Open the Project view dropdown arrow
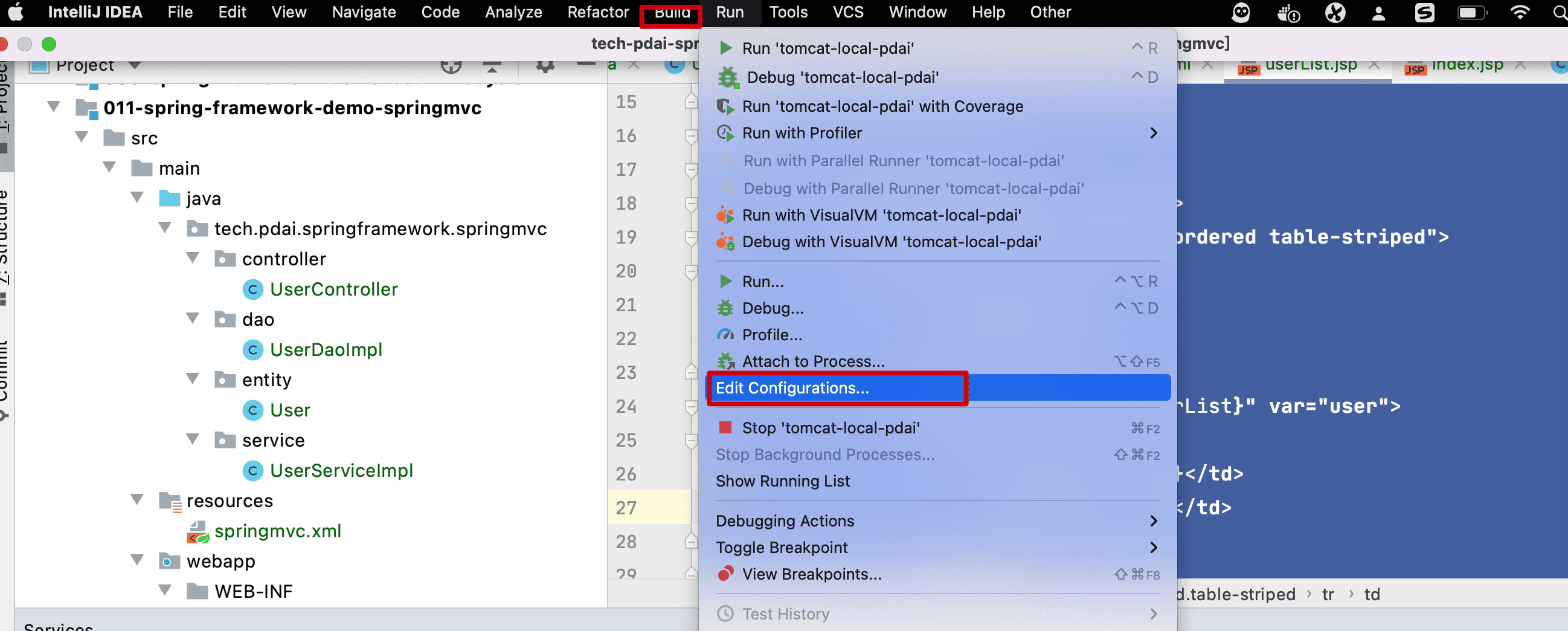This screenshot has width=1568, height=631. point(135,65)
